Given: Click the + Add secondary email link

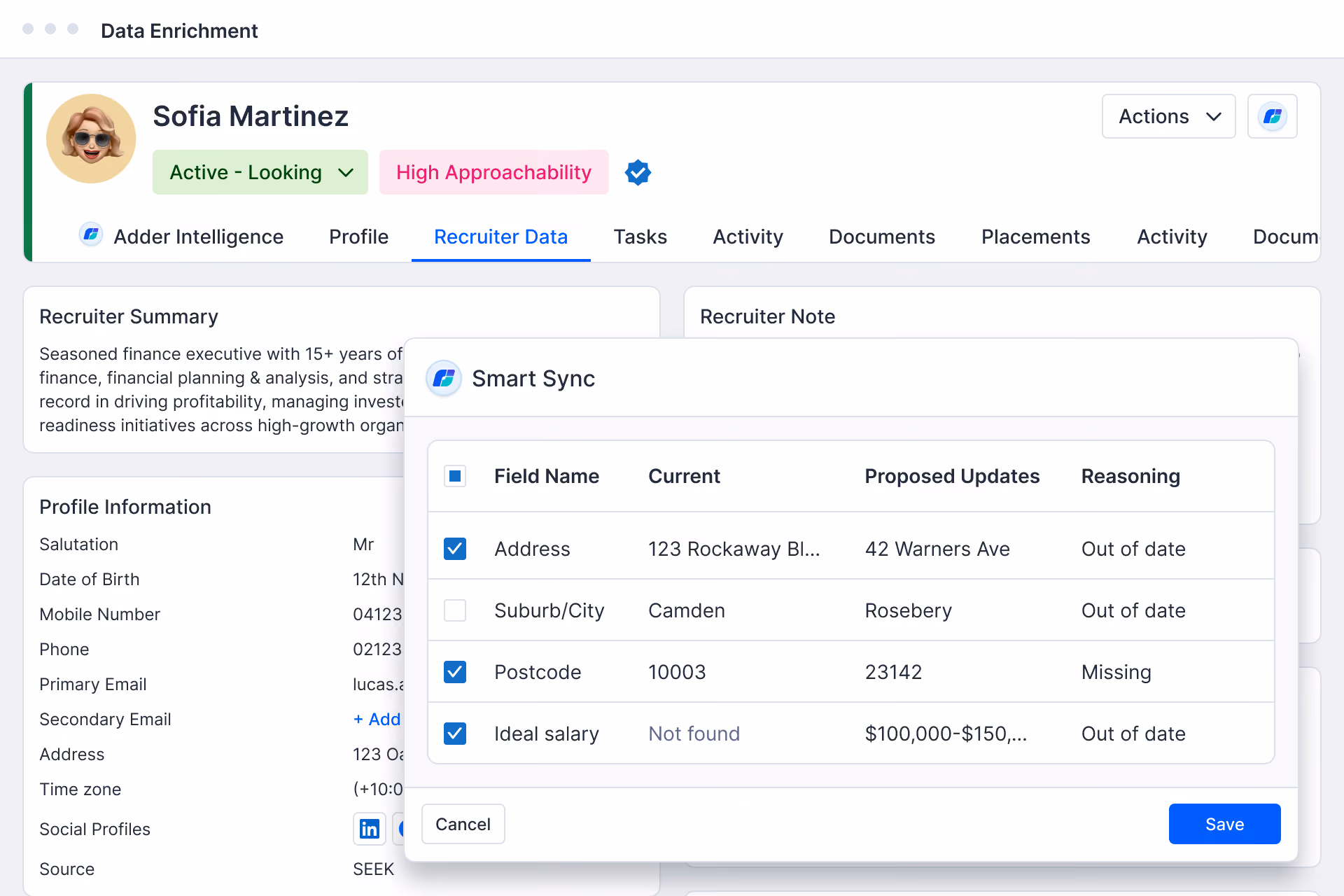Looking at the screenshot, I should point(377,719).
